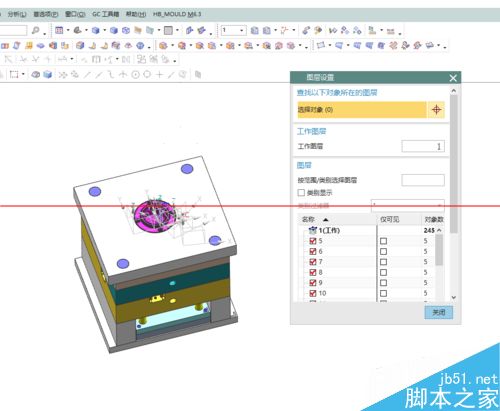The width and height of the screenshot is (500, 411).
Task: Click the empty search box left of the magnifier
Action: point(13,30)
